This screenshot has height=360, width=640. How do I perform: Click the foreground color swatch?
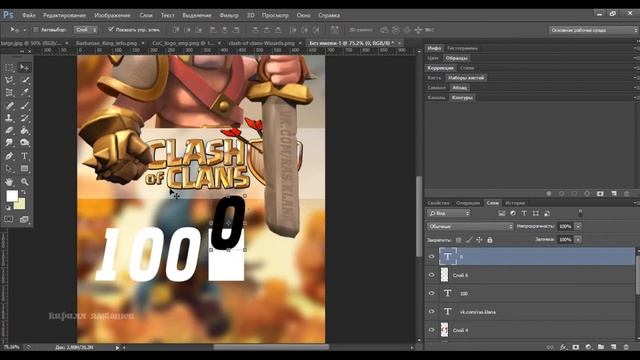[x=12, y=196]
